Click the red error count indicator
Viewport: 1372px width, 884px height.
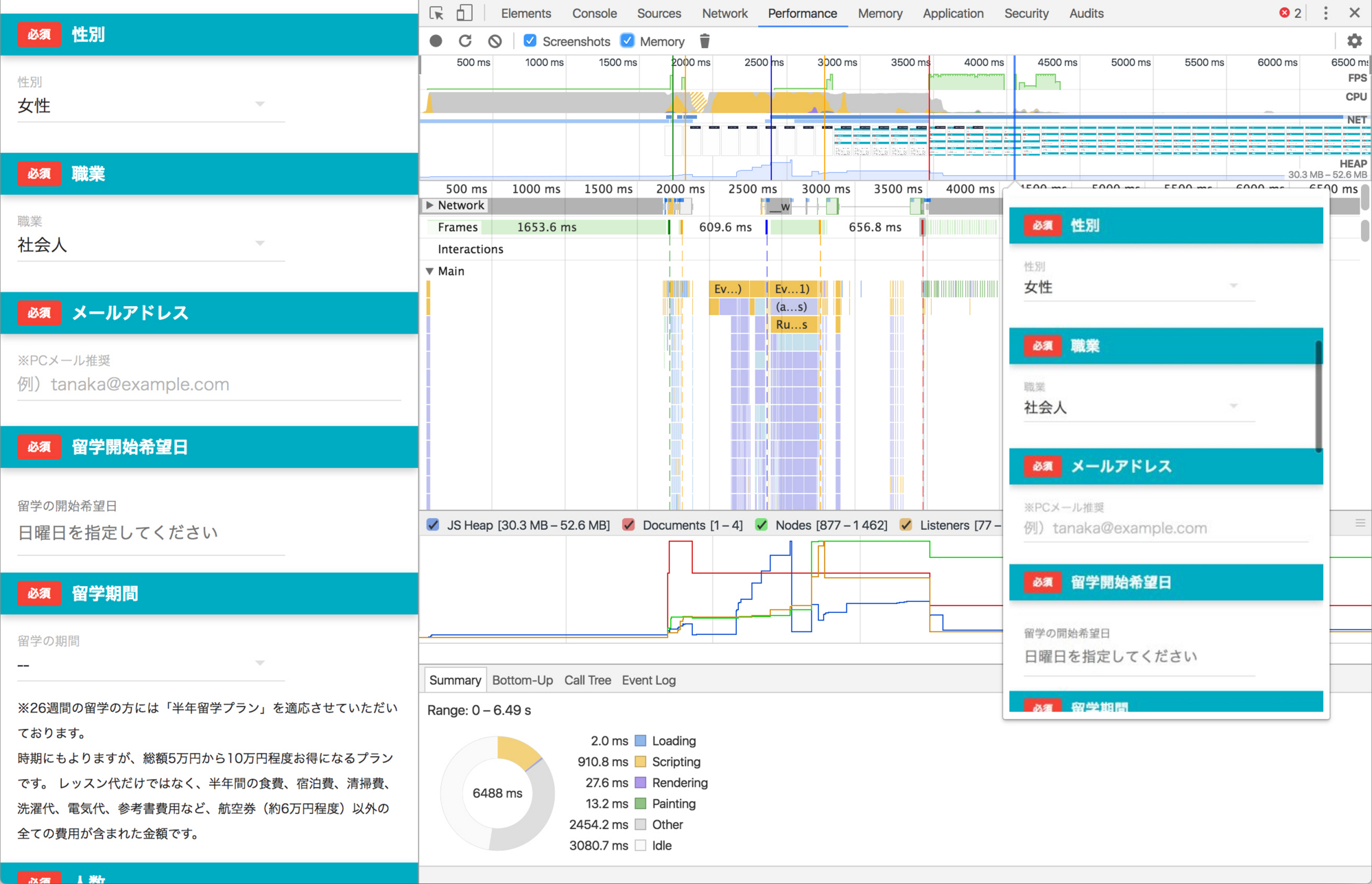[1290, 13]
